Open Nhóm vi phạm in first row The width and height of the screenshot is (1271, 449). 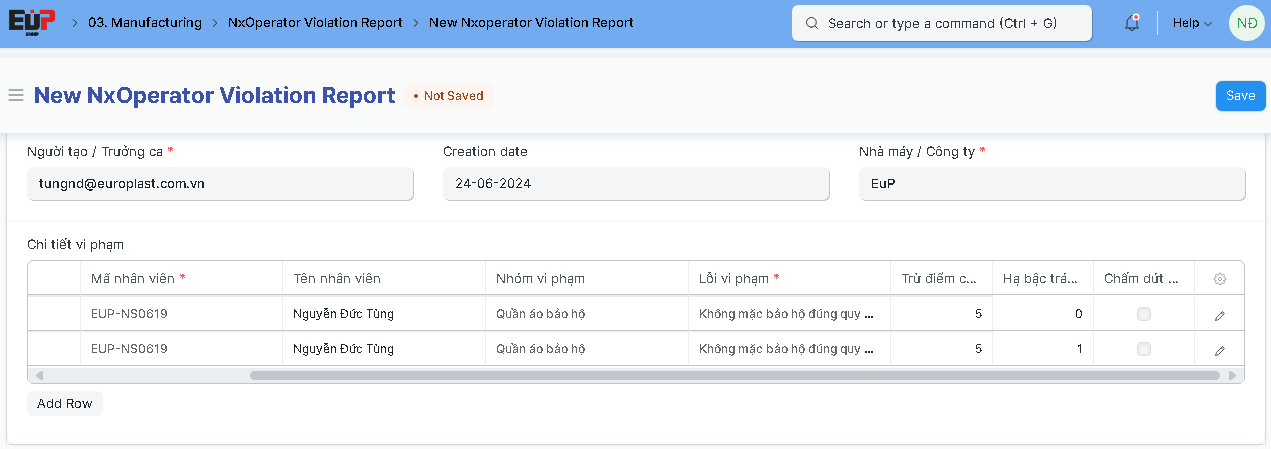click(586, 314)
